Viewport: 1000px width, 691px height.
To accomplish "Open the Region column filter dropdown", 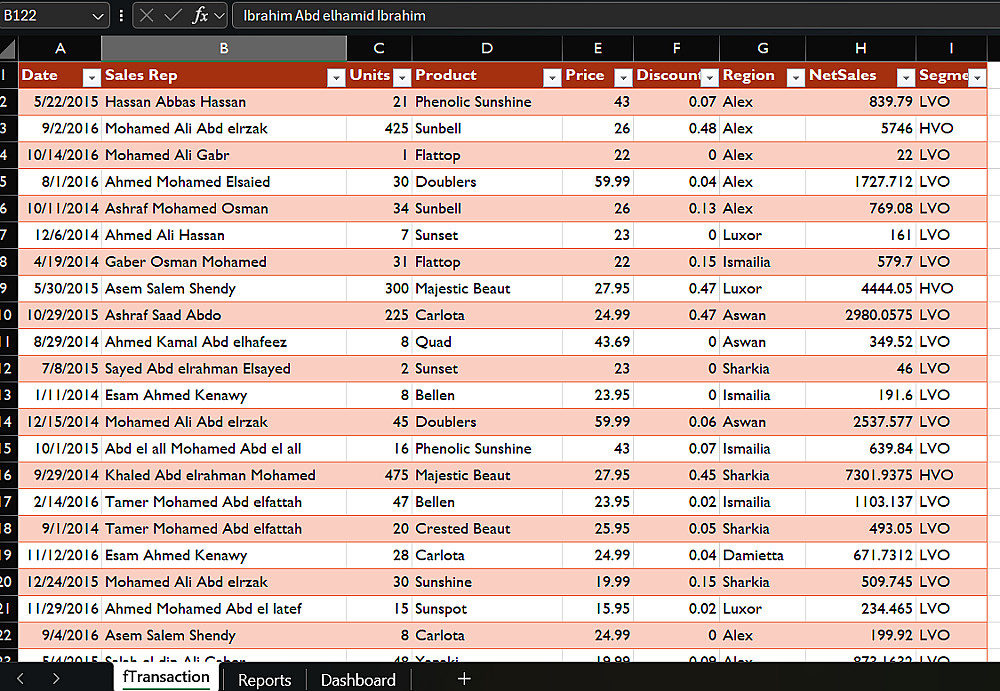I will (795, 77).
